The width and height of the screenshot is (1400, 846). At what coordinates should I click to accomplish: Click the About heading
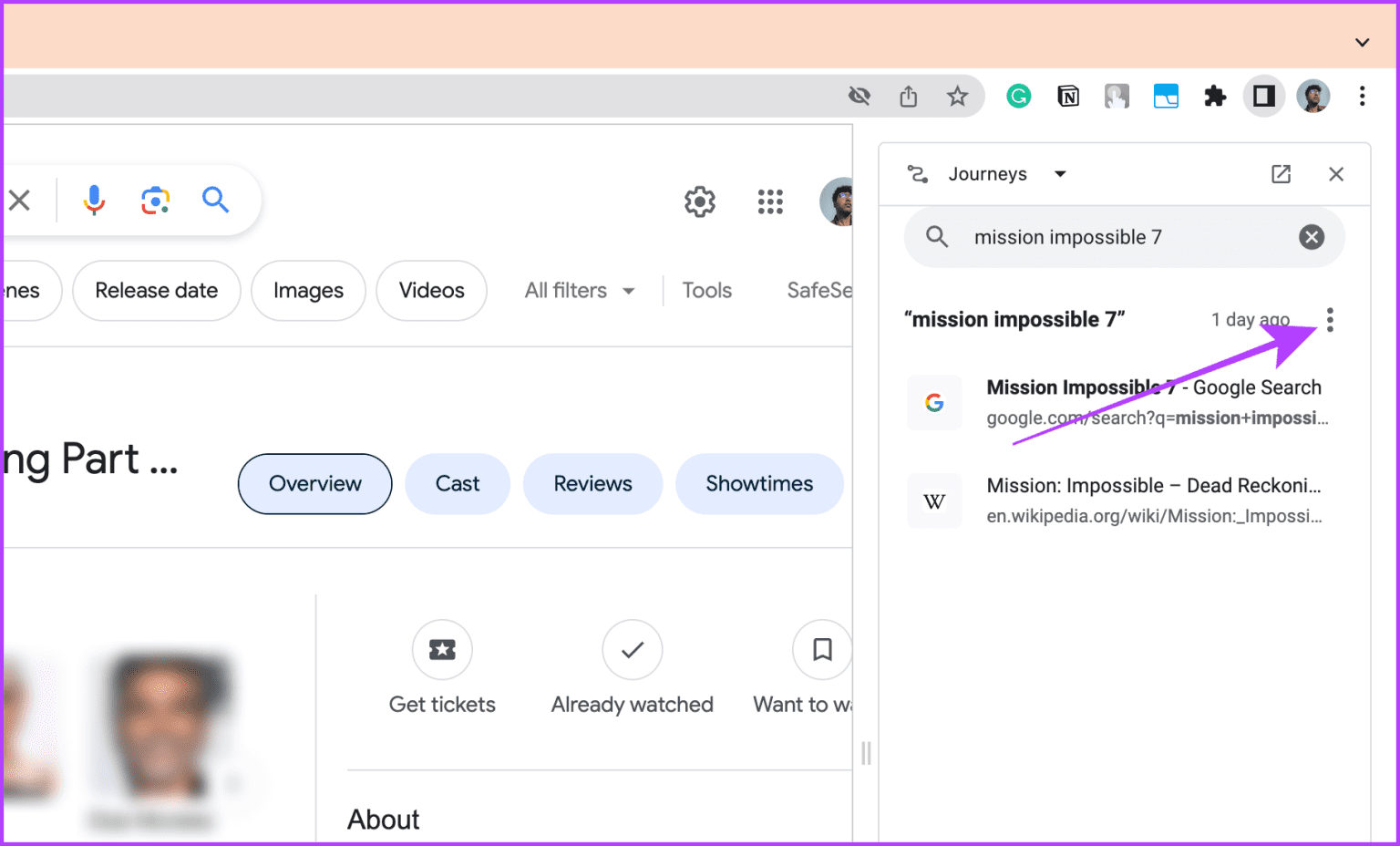point(384,820)
